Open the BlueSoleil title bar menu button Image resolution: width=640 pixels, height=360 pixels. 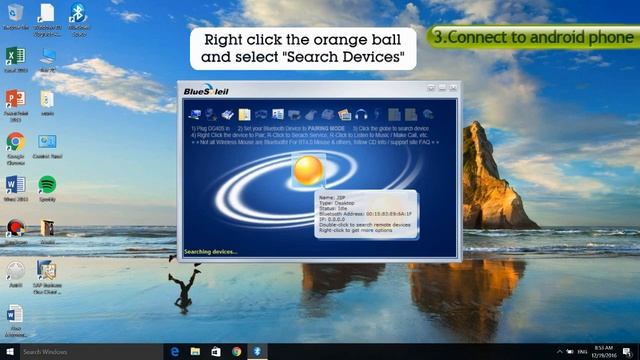point(431,88)
